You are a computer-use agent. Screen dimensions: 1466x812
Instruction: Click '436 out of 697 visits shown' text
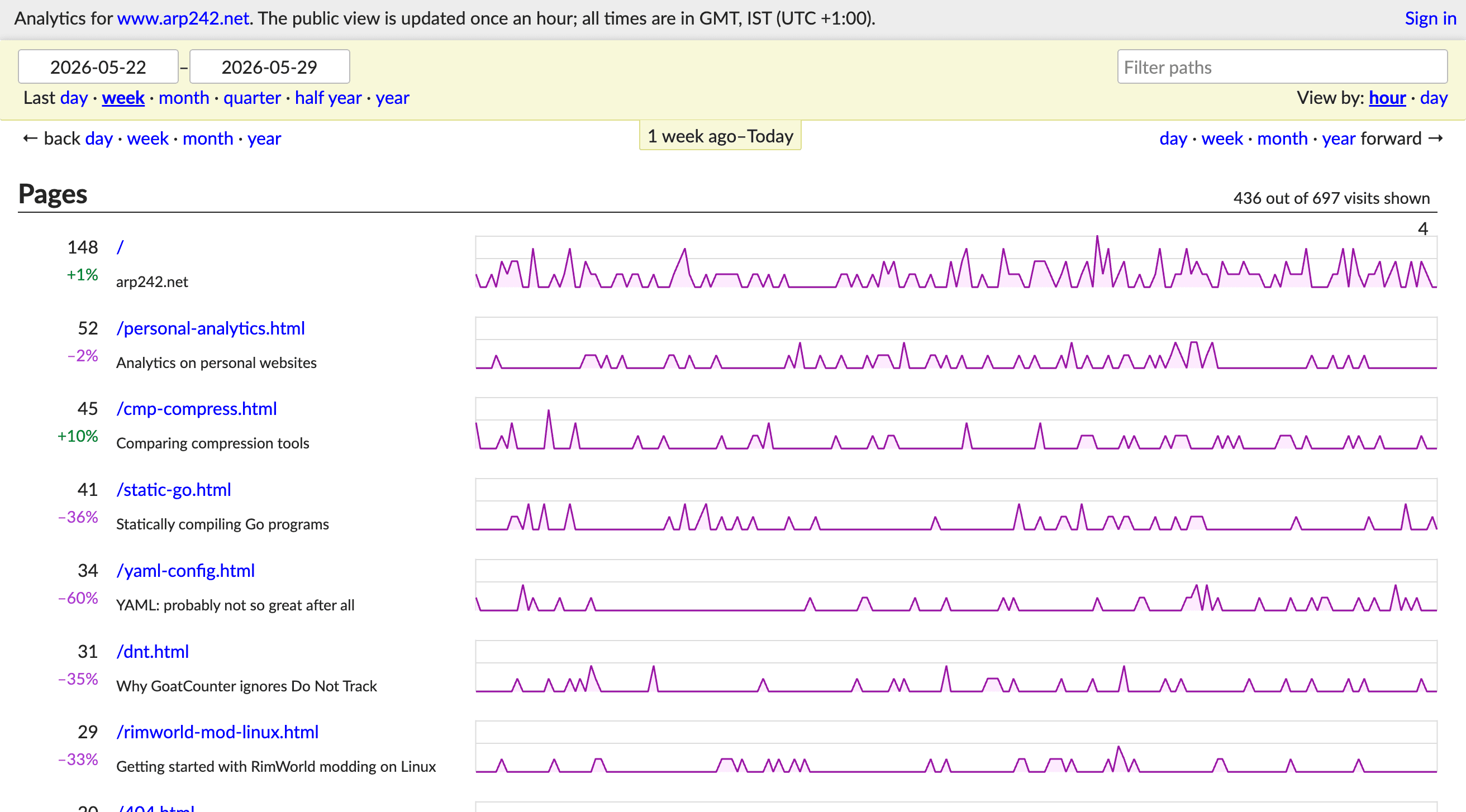click(1331, 198)
